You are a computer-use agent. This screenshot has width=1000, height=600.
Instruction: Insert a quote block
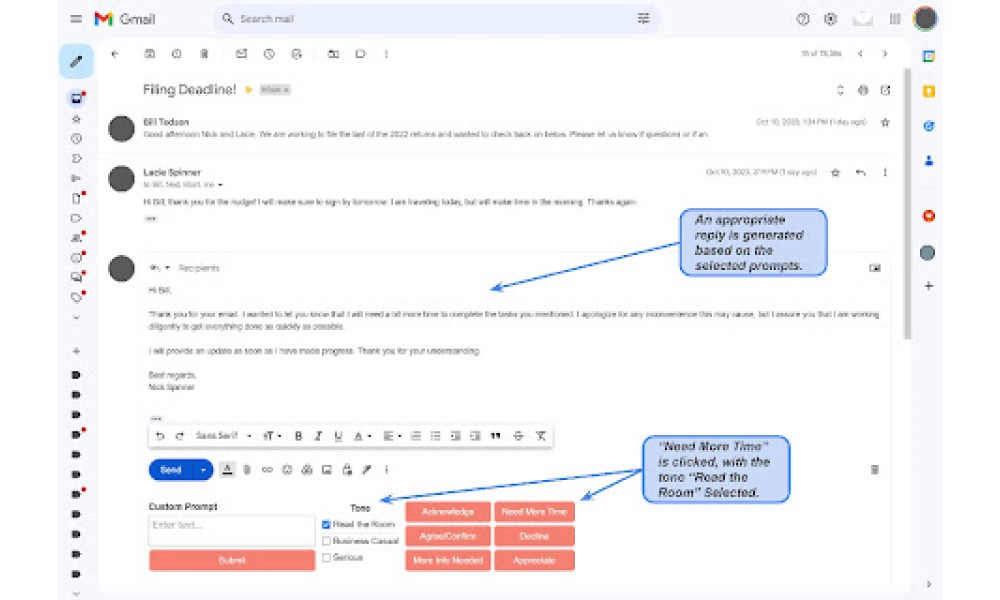coord(496,436)
